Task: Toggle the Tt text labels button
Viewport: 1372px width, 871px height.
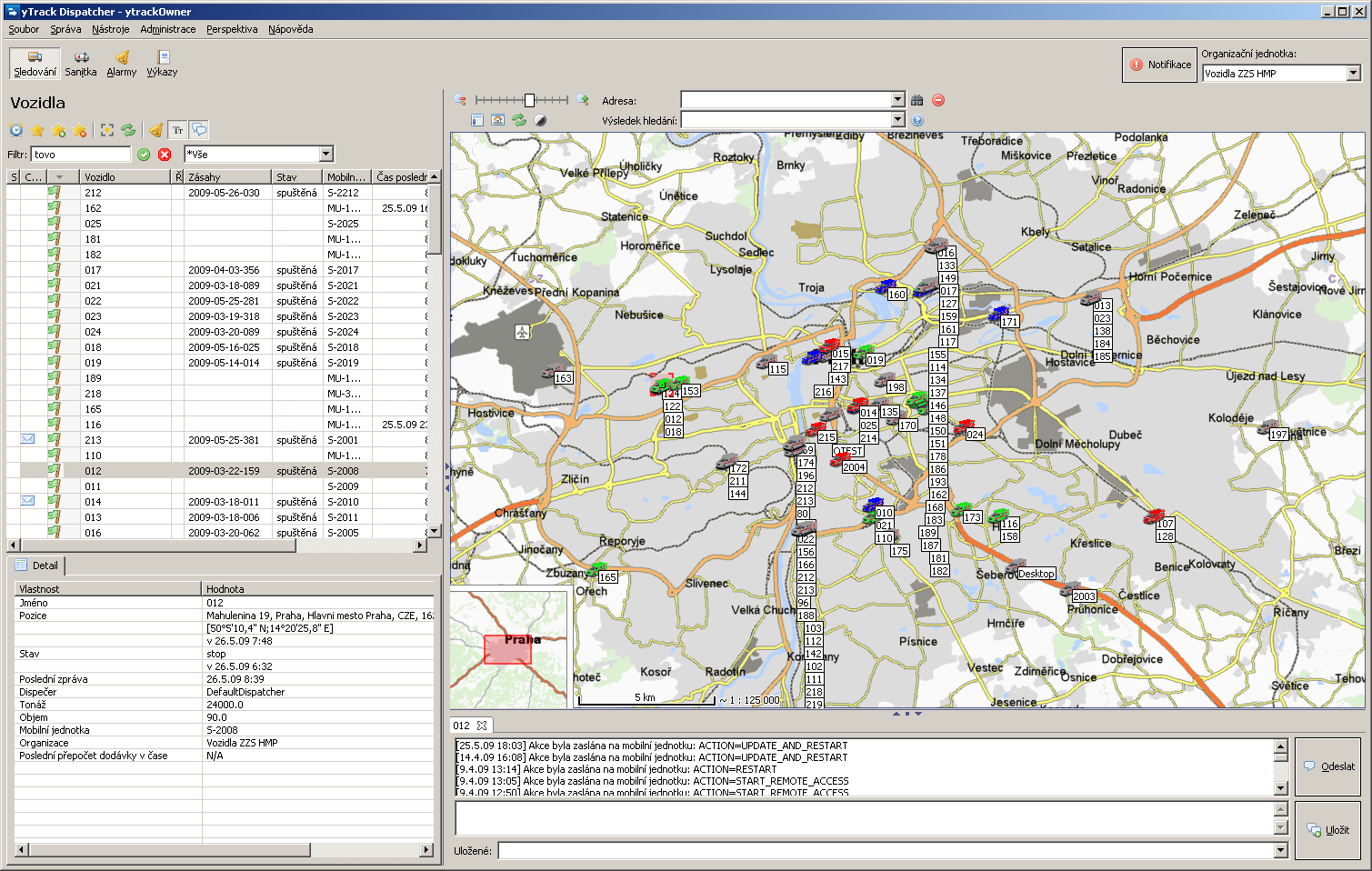Action: click(x=178, y=130)
